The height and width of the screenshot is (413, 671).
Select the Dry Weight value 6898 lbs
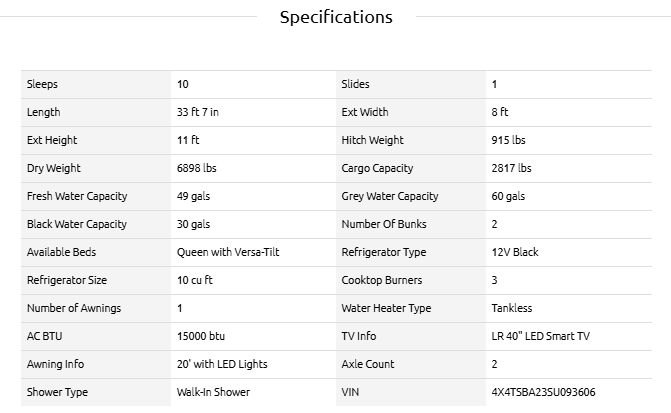(x=196, y=168)
